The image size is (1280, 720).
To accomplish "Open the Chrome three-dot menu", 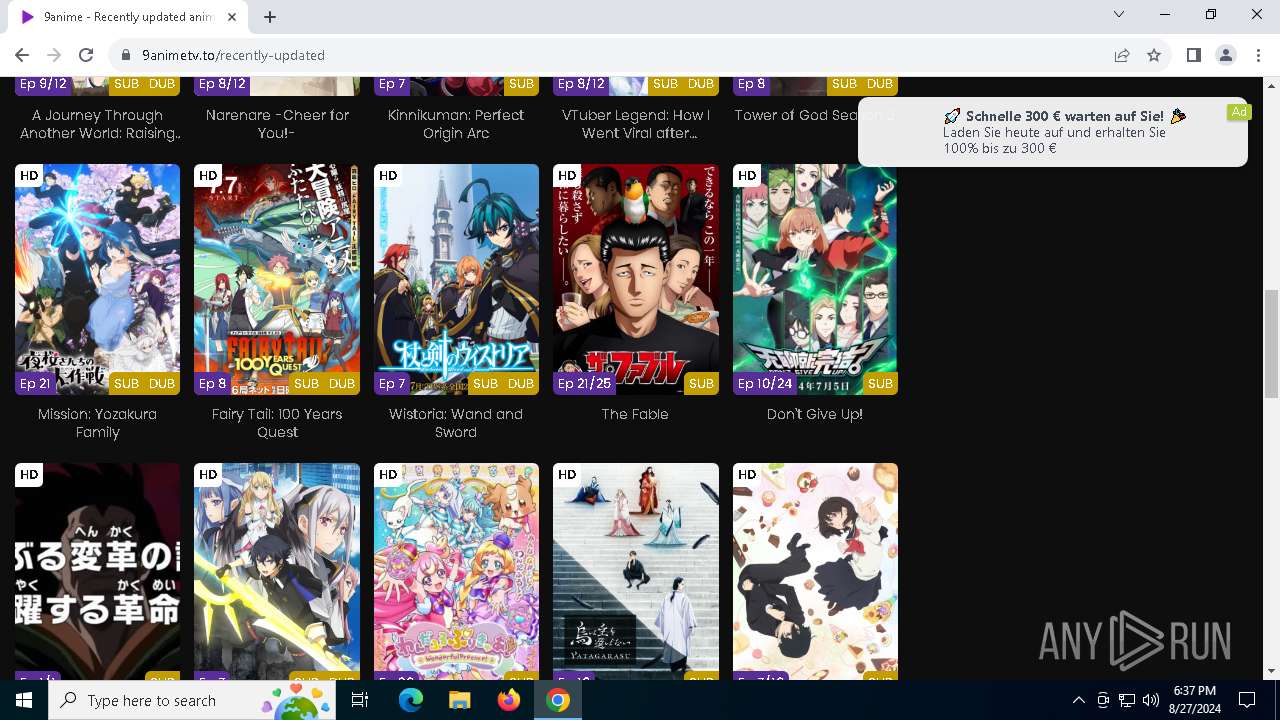I will (x=1258, y=55).
